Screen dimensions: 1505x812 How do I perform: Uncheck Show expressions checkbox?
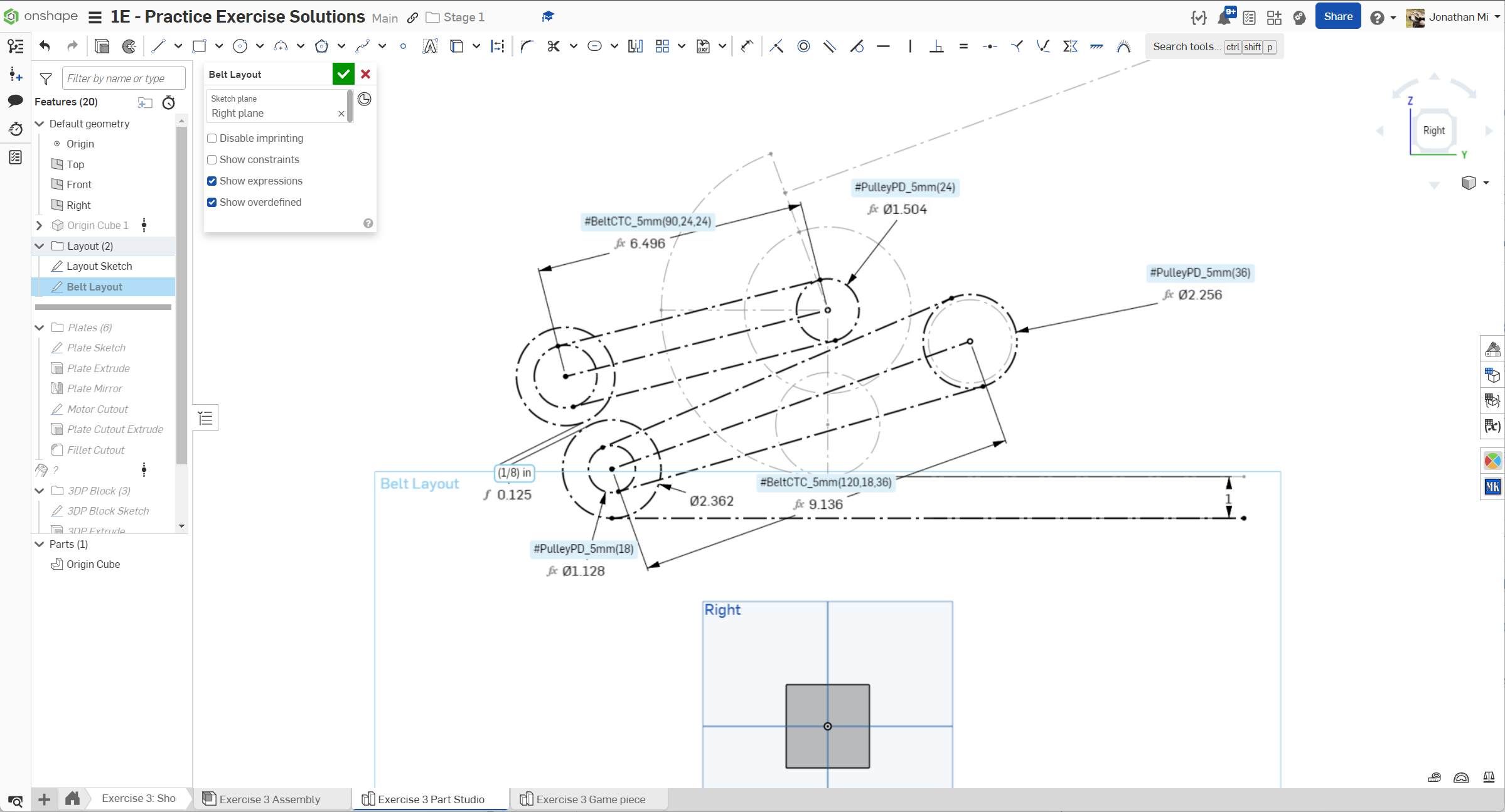pyautogui.click(x=212, y=181)
